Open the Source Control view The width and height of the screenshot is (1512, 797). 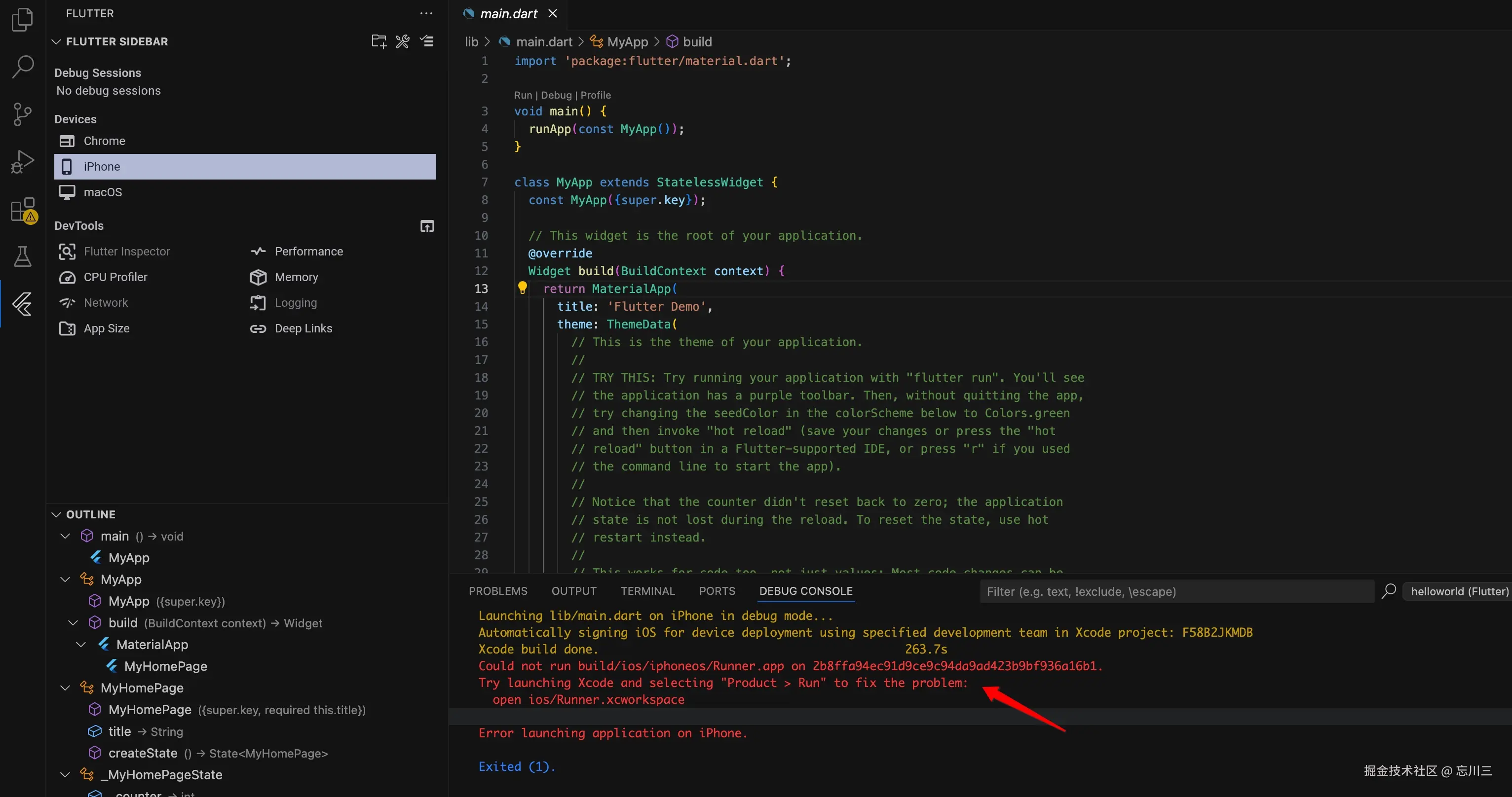22,114
